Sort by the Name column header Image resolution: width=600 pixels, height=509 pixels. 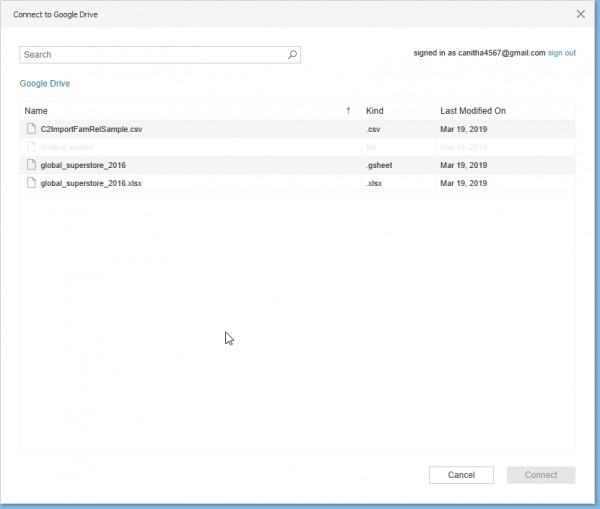tap(36, 111)
